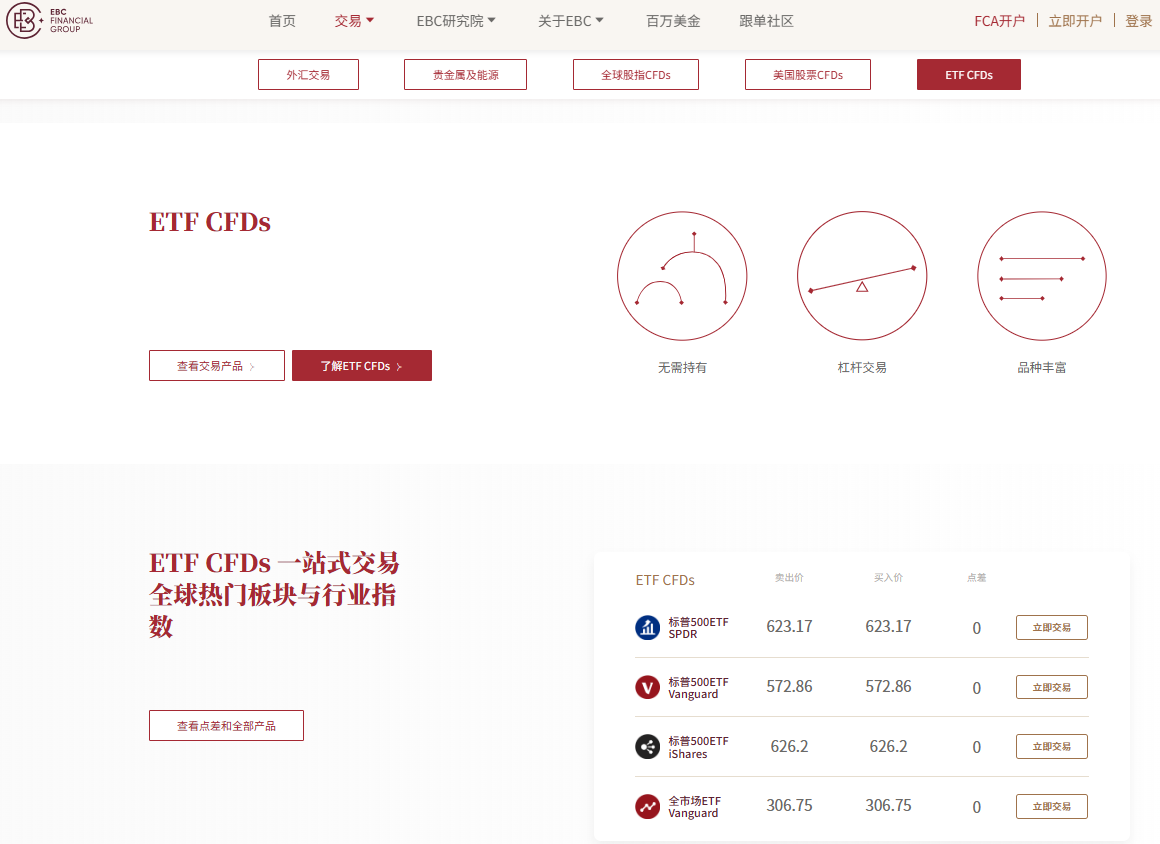Click the large ETF CFDs heading
This screenshot has width=1160, height=844.
click(210, 222)
